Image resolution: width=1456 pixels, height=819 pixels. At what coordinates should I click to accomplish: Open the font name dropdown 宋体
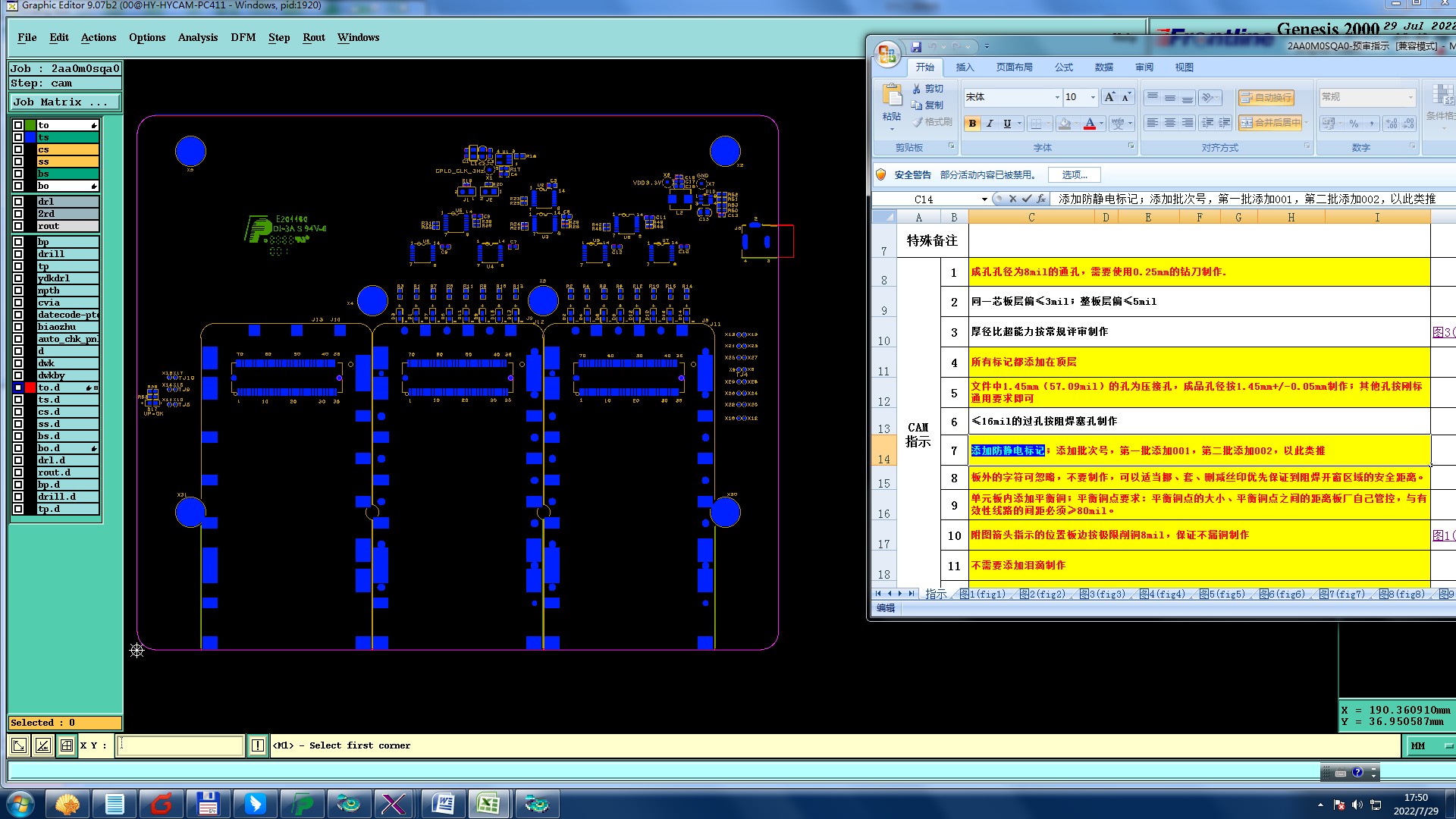click(1057, 97)
